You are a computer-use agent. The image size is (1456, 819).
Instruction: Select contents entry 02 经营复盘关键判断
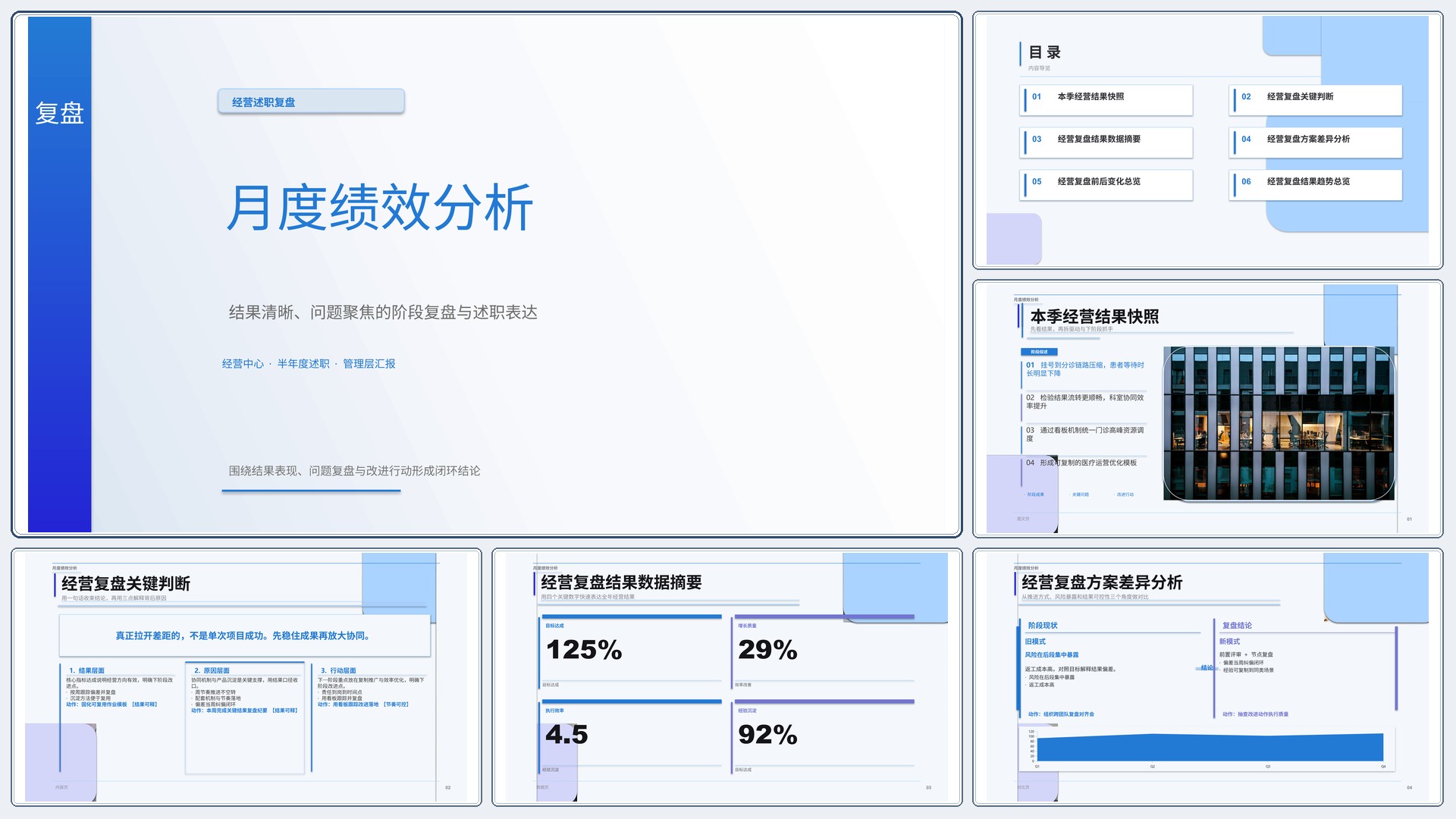point(1316,100)
